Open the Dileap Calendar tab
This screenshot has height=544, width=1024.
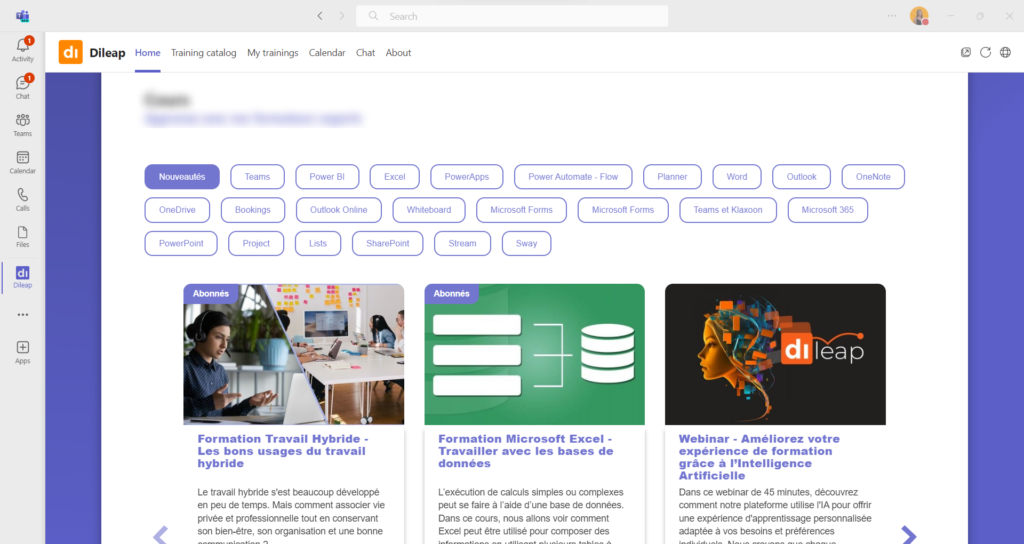coord(327,53)
